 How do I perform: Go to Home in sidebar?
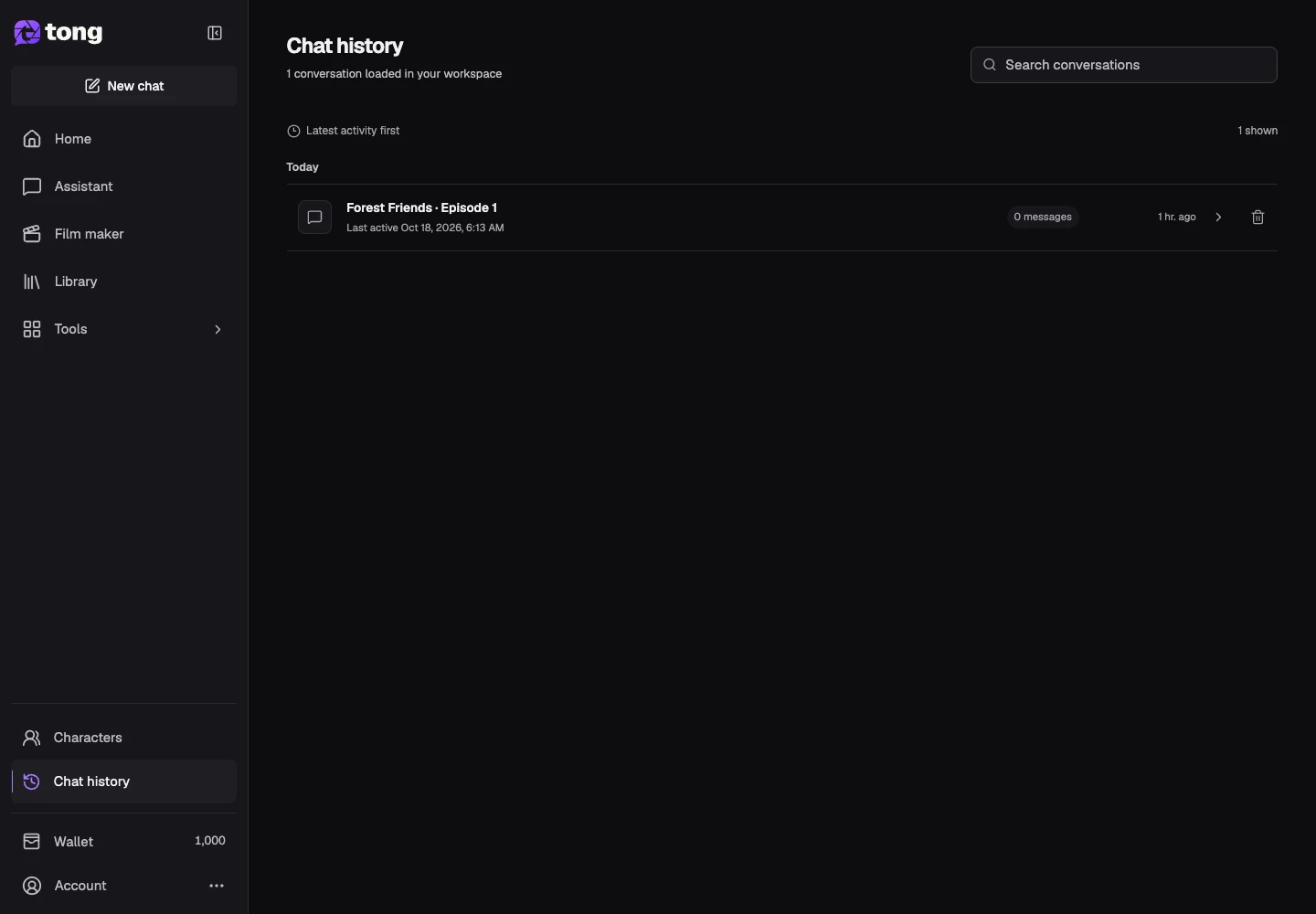click(123, 139)
